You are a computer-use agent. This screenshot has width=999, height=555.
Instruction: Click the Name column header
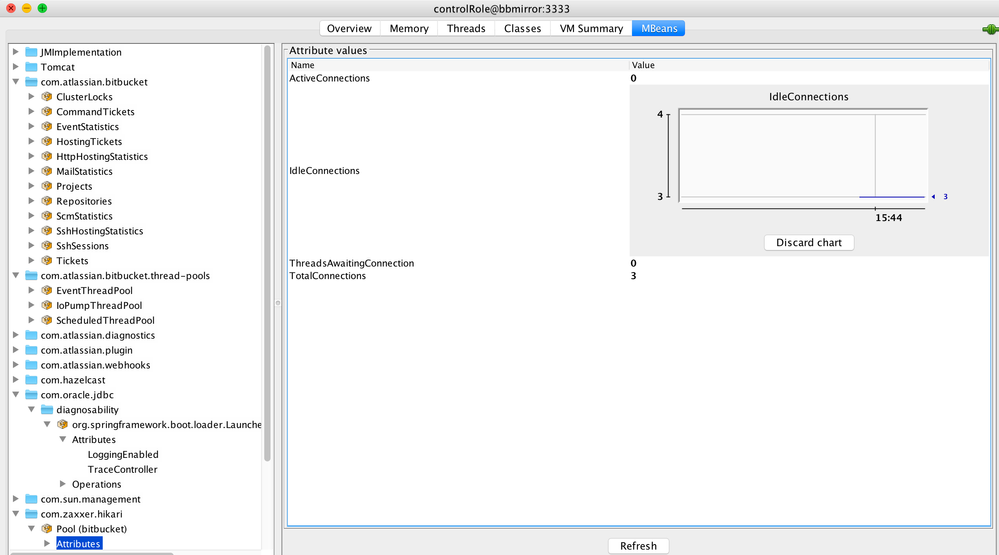point(459,65)
